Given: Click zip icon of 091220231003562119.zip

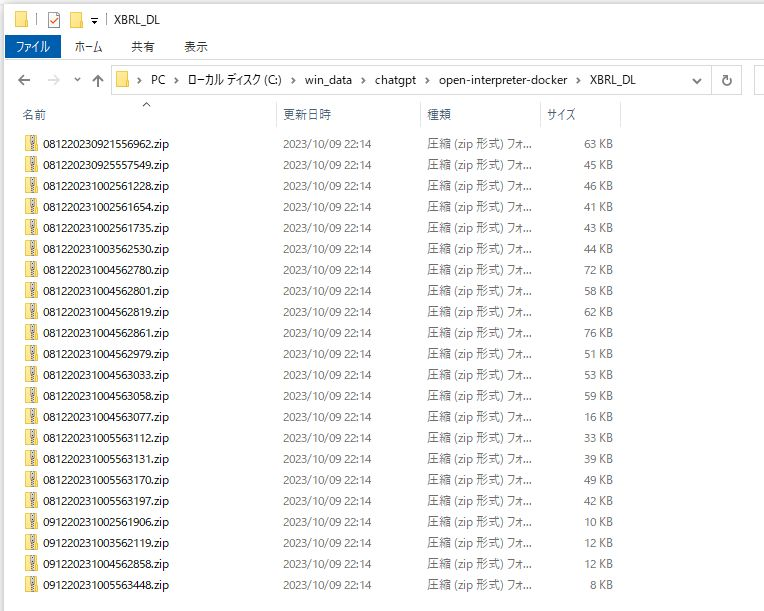Looking at the screenshot, I should [31, 541].
